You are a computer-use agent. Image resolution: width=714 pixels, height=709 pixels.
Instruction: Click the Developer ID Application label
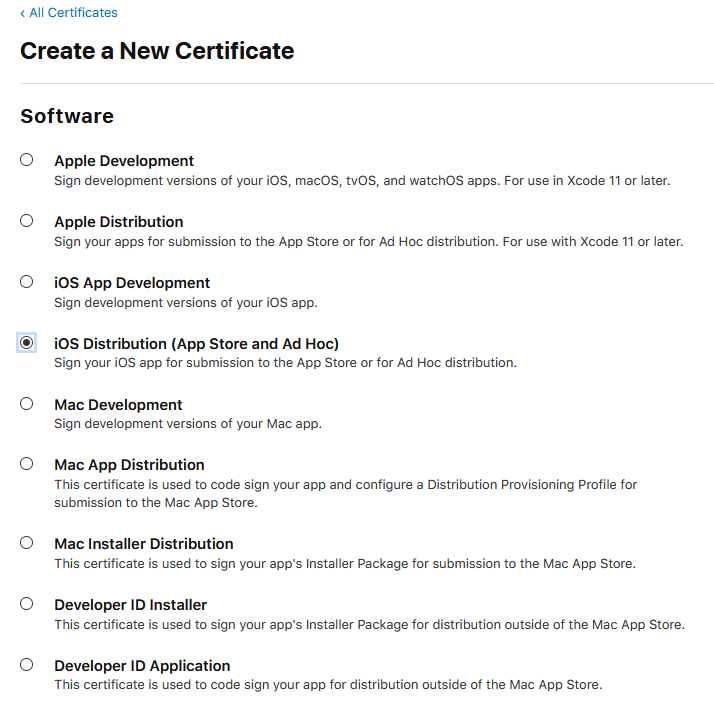[142, 666]
